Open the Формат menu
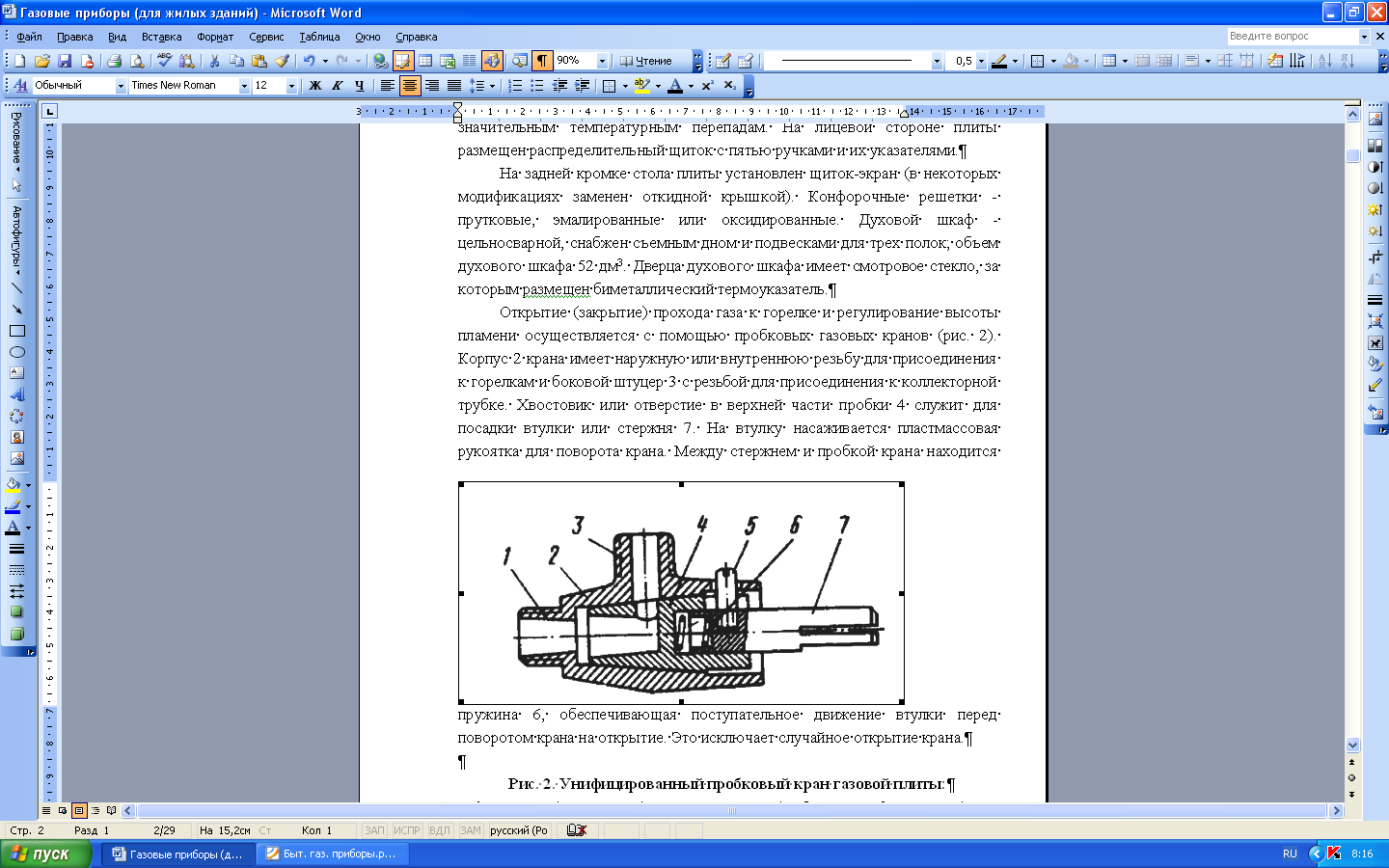This screenshot has height=868, width=1389. point(215,37)
